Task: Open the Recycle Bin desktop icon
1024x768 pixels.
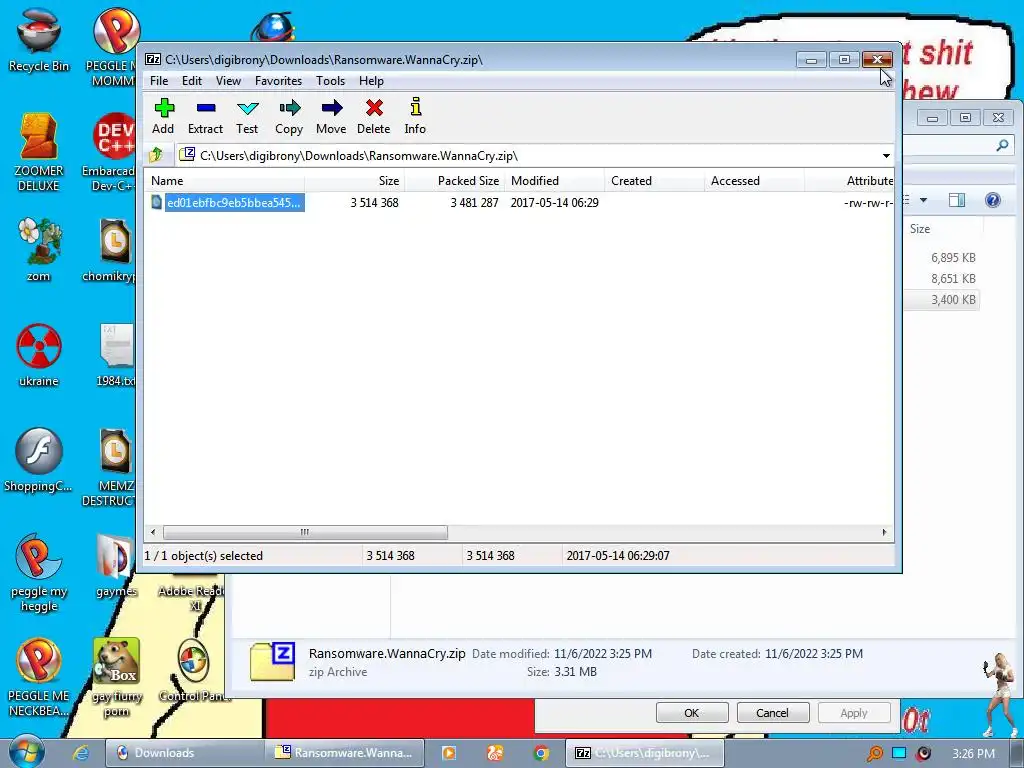Action: click(39, 40)
